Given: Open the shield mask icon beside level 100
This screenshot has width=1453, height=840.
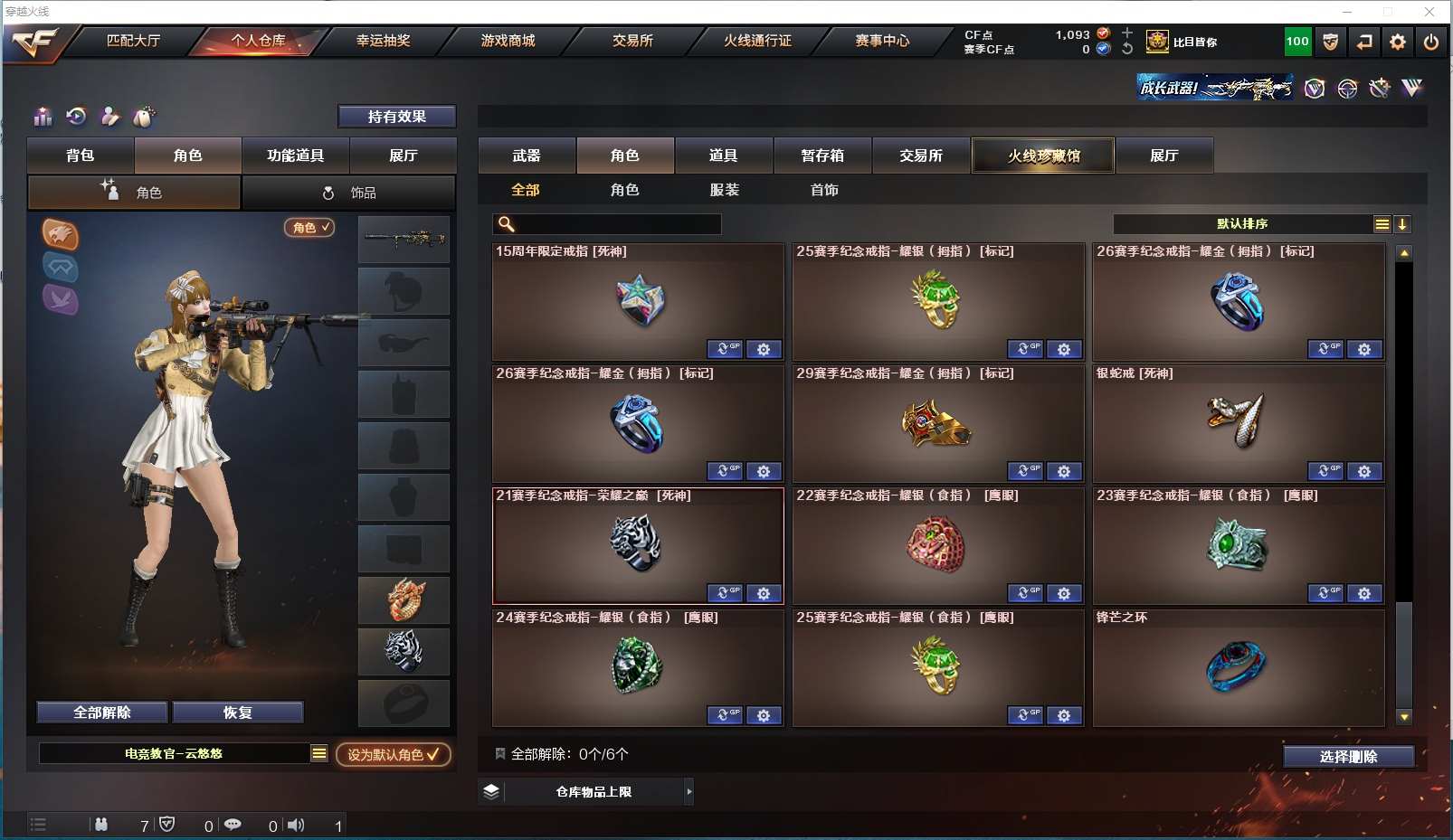Looking at the screenshot, I should click(1330, 42).
